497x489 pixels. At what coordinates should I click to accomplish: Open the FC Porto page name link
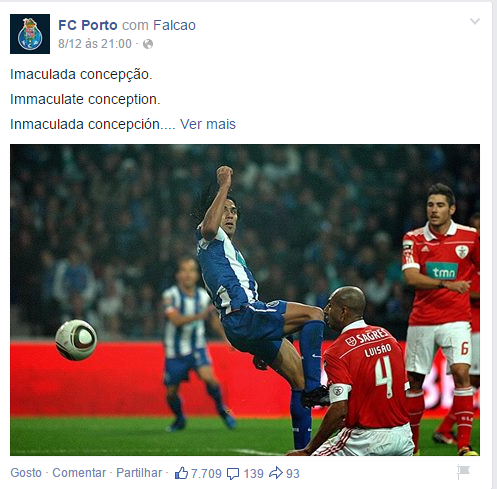click(x=88, y=25)
